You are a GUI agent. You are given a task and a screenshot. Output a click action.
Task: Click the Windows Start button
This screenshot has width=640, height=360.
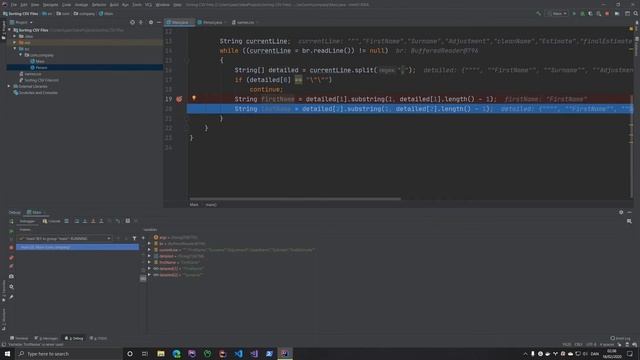coord(7,353)
